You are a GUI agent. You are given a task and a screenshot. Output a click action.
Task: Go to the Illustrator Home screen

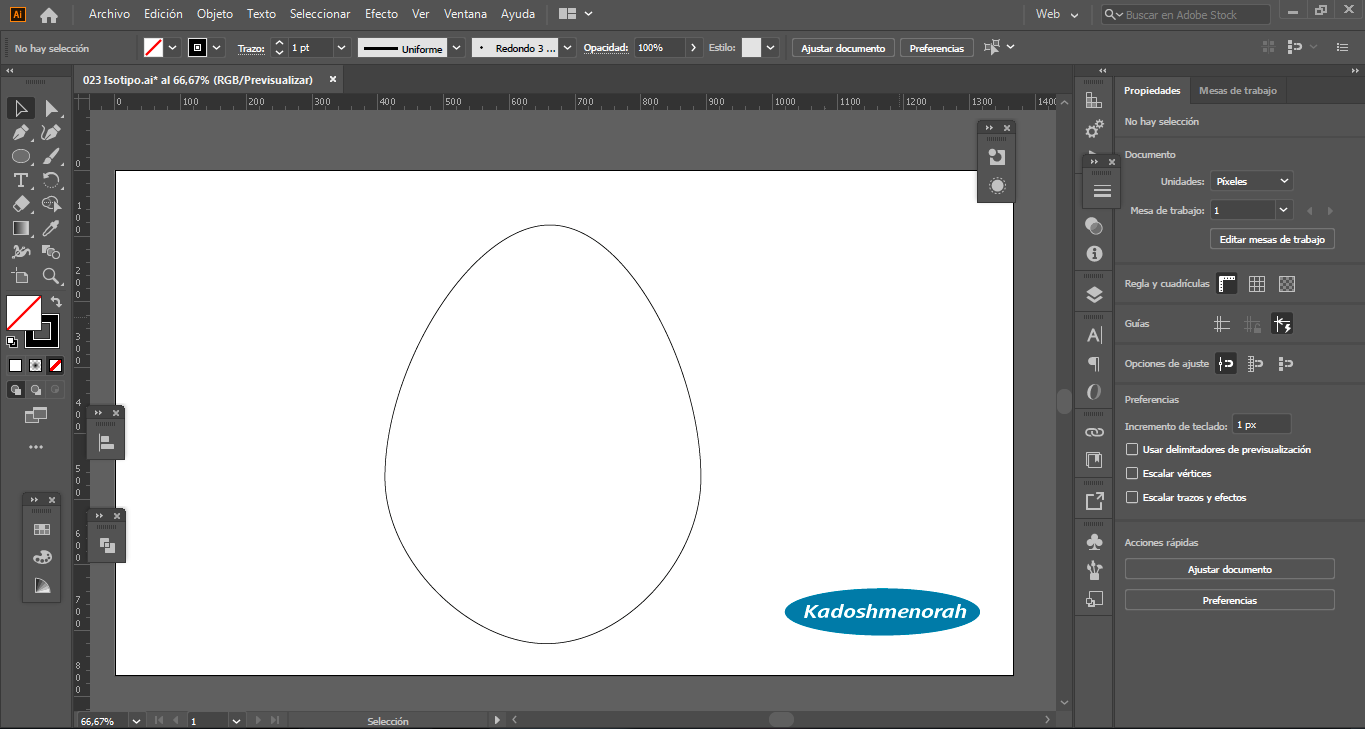48,15
